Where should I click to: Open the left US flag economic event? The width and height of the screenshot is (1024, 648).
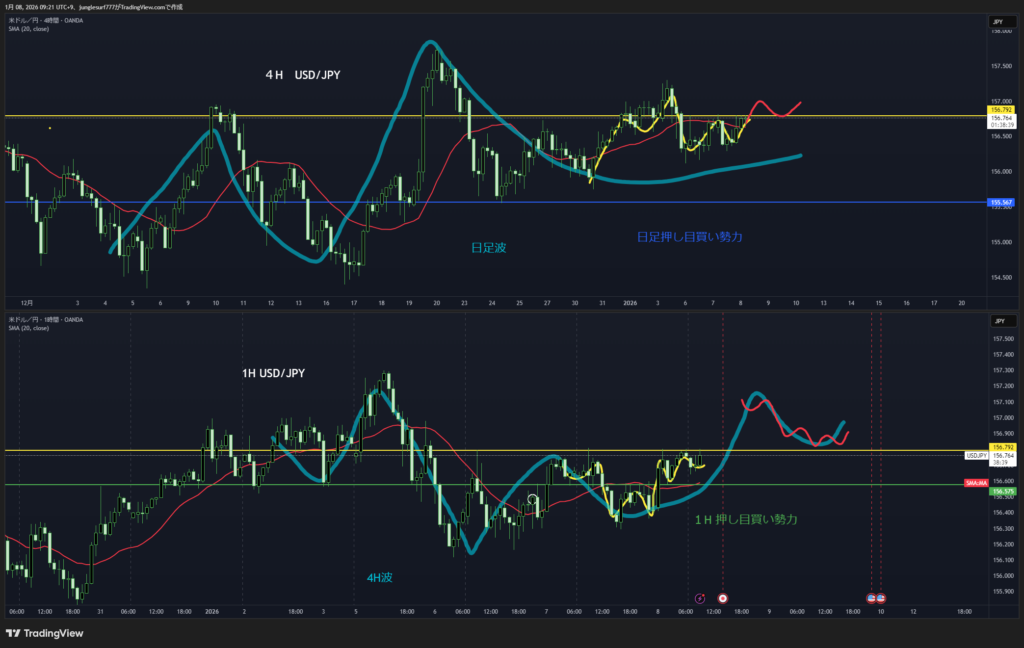[871, 598]
